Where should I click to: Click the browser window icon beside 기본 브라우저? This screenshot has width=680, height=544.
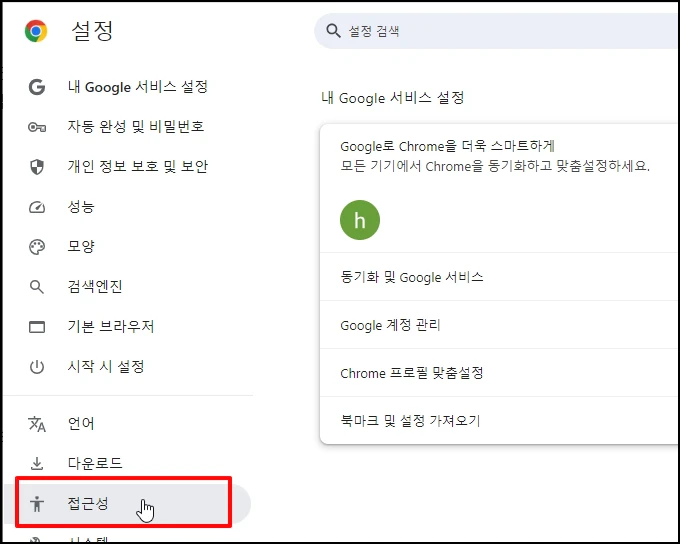tap(37, 327)
